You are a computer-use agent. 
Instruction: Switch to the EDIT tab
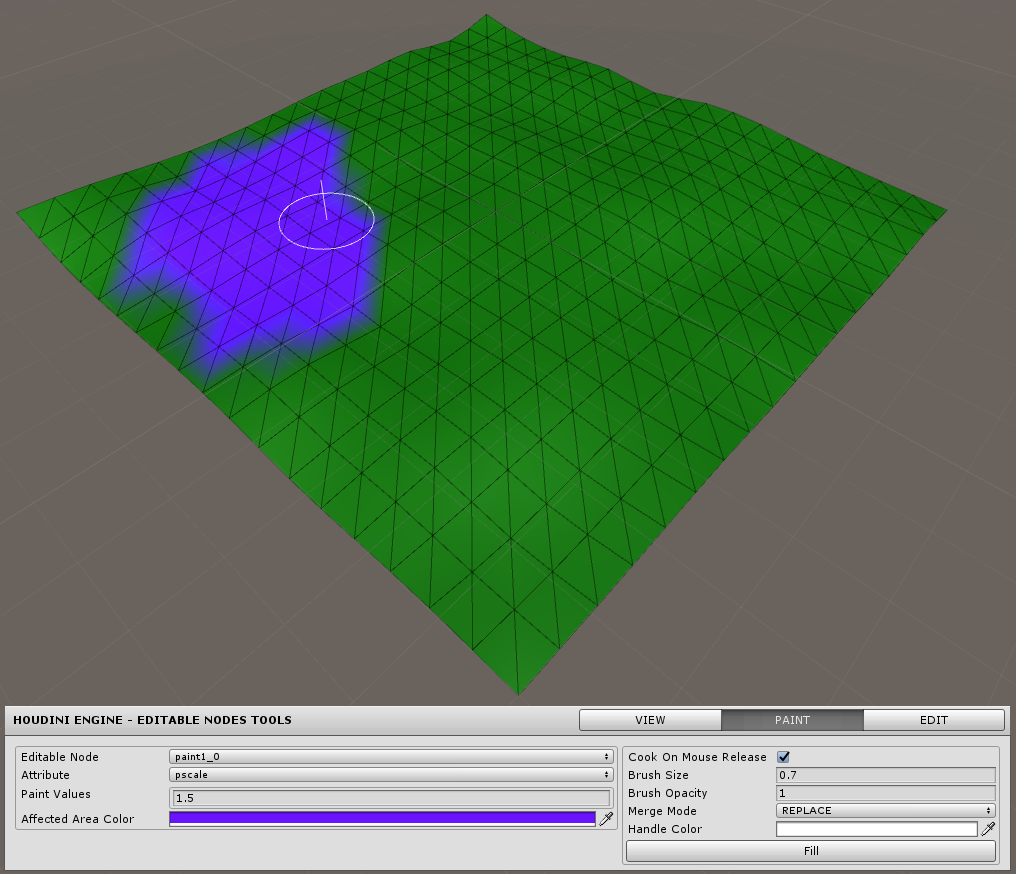coord(933,720)
